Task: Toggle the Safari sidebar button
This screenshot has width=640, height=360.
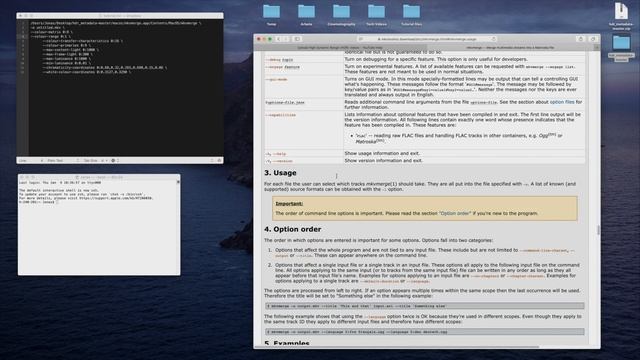Action: click(x=297, y=39)
